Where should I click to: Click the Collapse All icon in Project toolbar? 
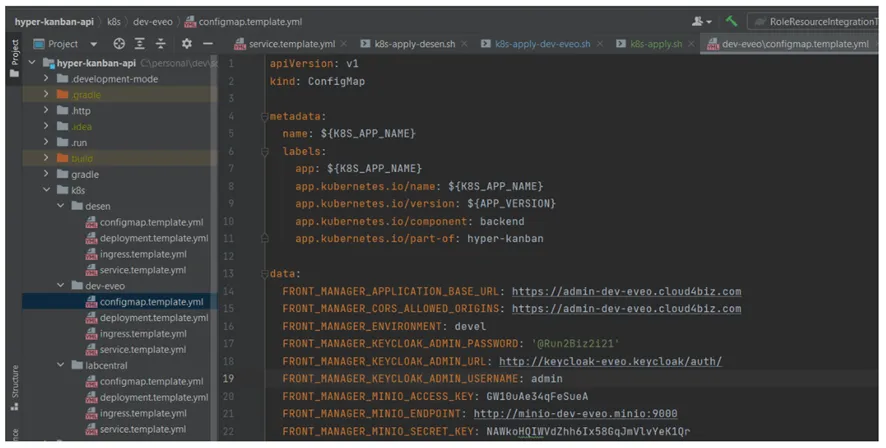[160, 44]
